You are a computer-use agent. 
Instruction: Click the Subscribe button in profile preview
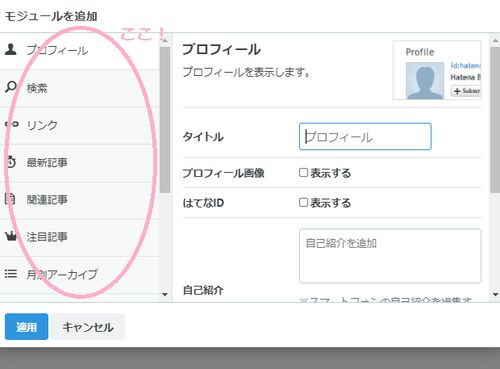click(466, 91)
